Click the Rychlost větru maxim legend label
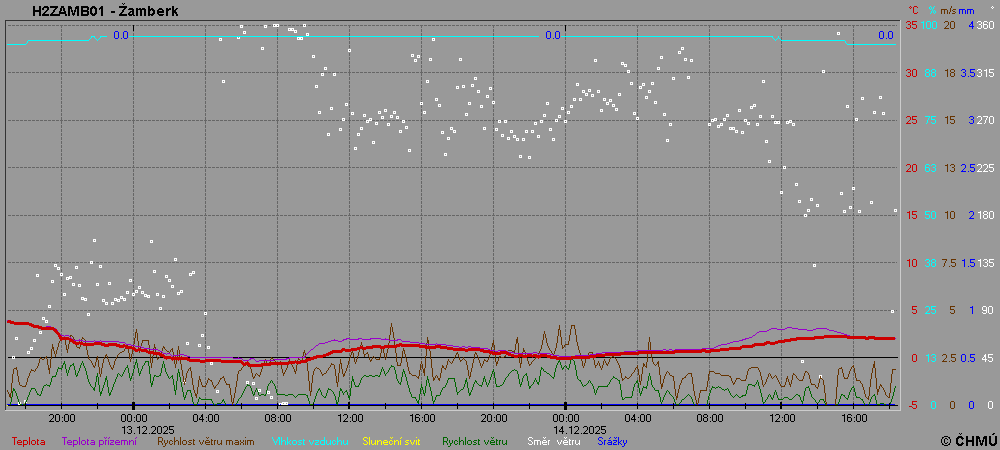 click(x=205, y=441)
